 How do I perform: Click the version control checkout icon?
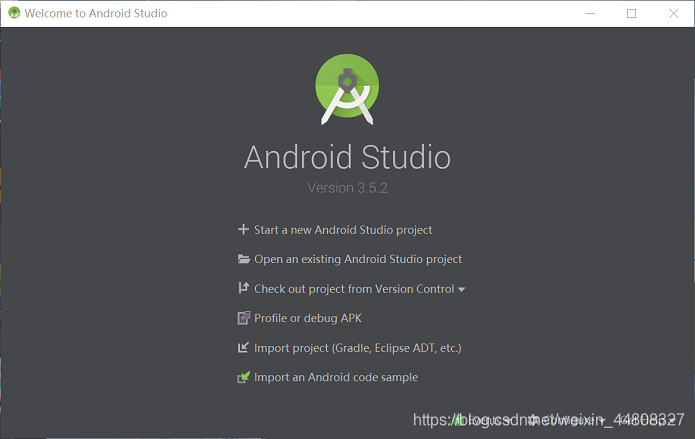point(243,288)
